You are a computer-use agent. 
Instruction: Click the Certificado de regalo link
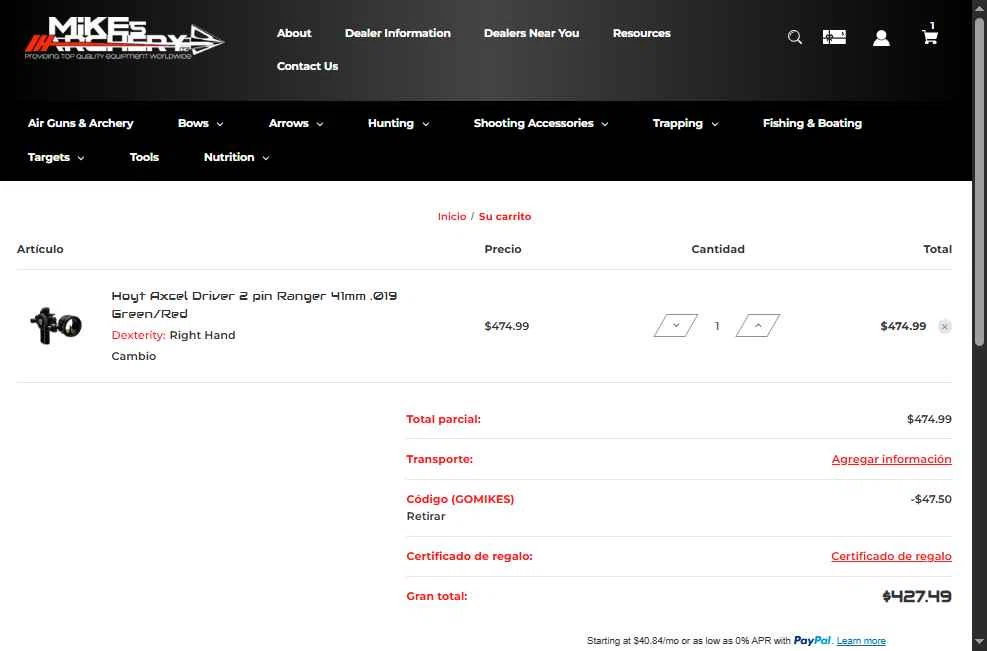point(891,557)
